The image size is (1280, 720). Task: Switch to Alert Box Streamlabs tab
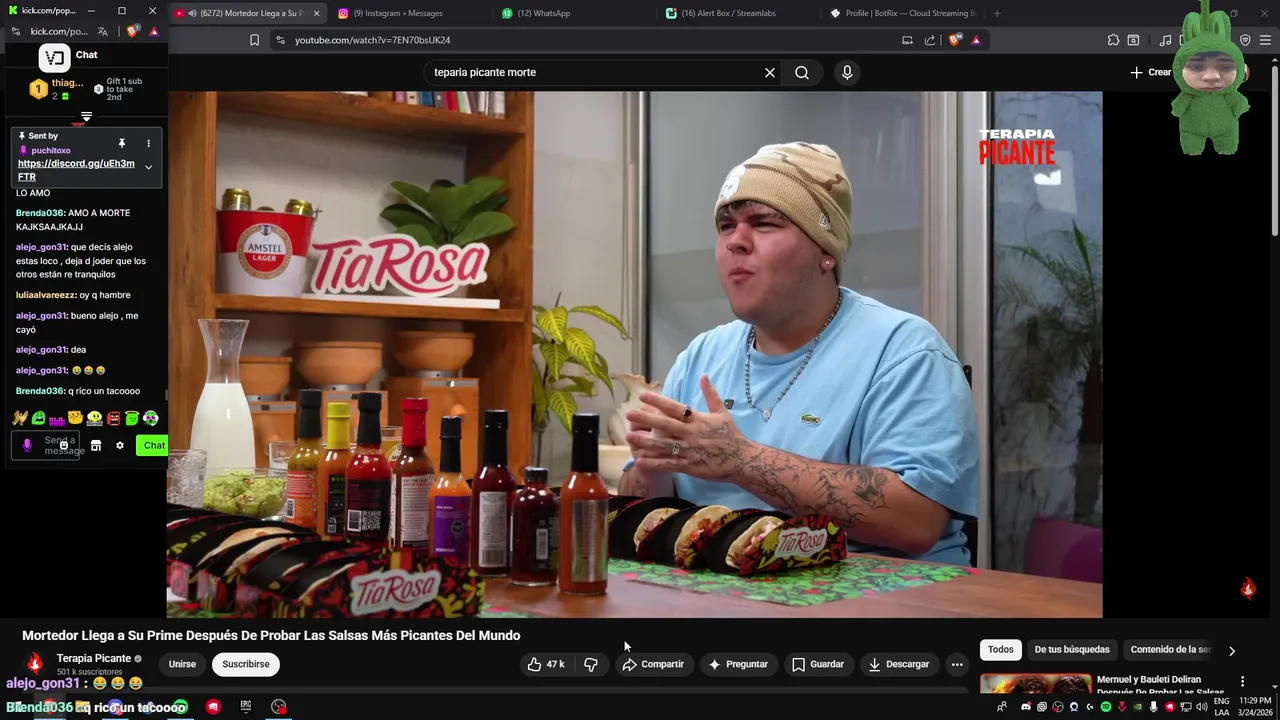[x=728, y=13]
